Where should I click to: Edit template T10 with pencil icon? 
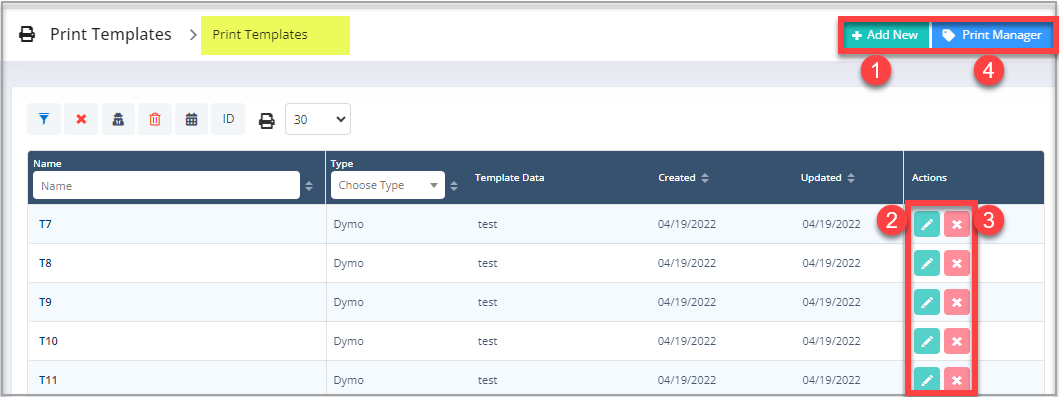pyautogui.click(x=927, y=341)
